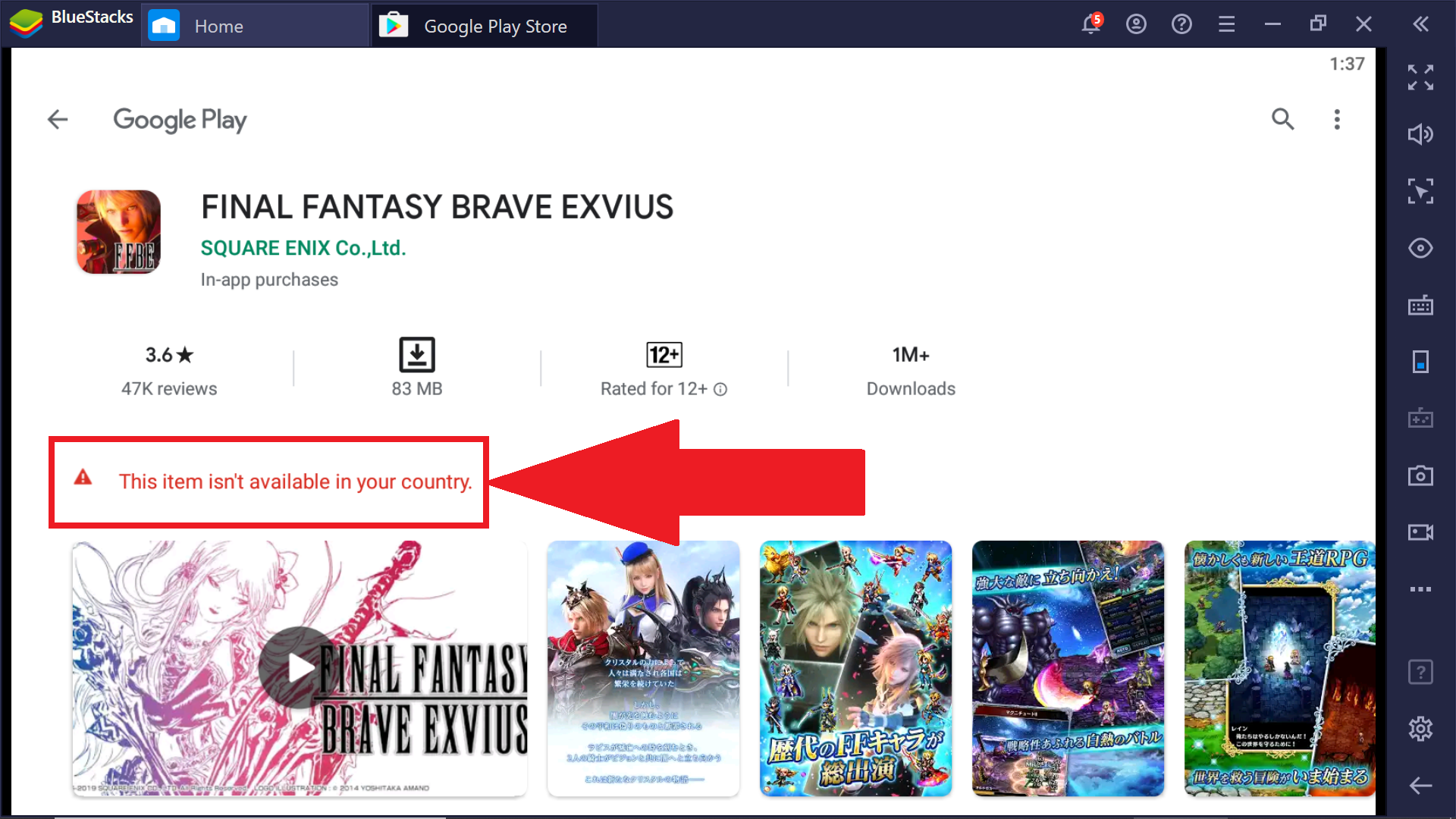Toggle BlueStacks keyboard input icon
Screen dimensions: 1456x819
(x=1421, y=306)
